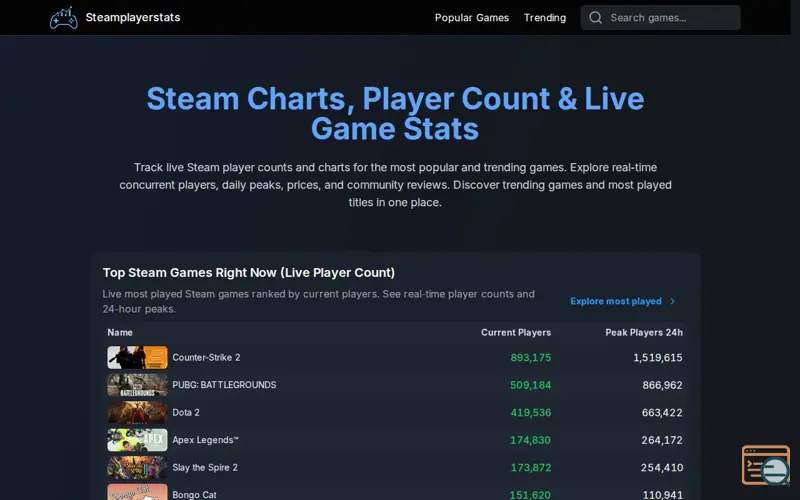Image resolution: width=800 pixels, height=500 pixels.
Task: Click current players value 173,872
Action: click(x=531, y=468)
